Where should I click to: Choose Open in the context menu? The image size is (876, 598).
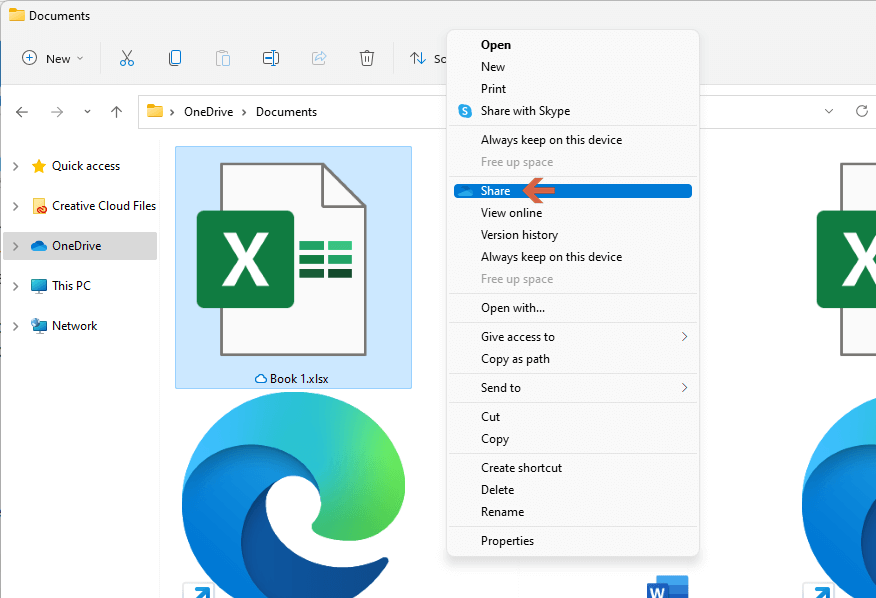(573, 45)
